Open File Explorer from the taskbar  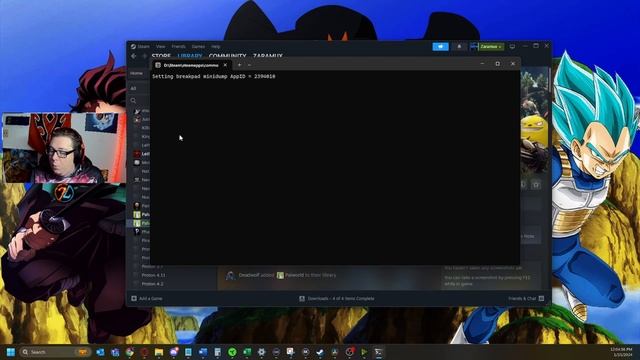click(159, 352)
